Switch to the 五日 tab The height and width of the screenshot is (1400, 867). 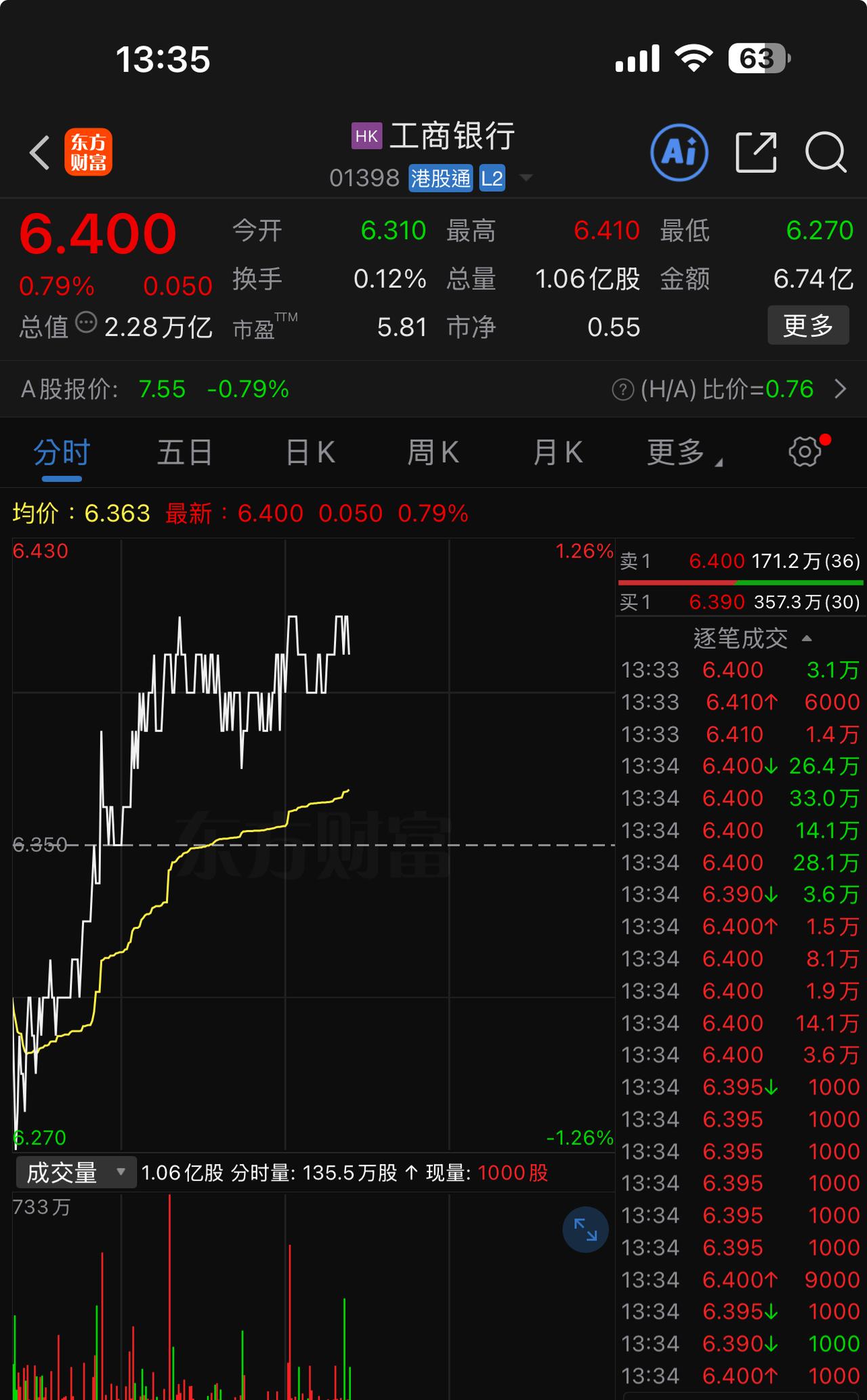(x=185, y=452)
